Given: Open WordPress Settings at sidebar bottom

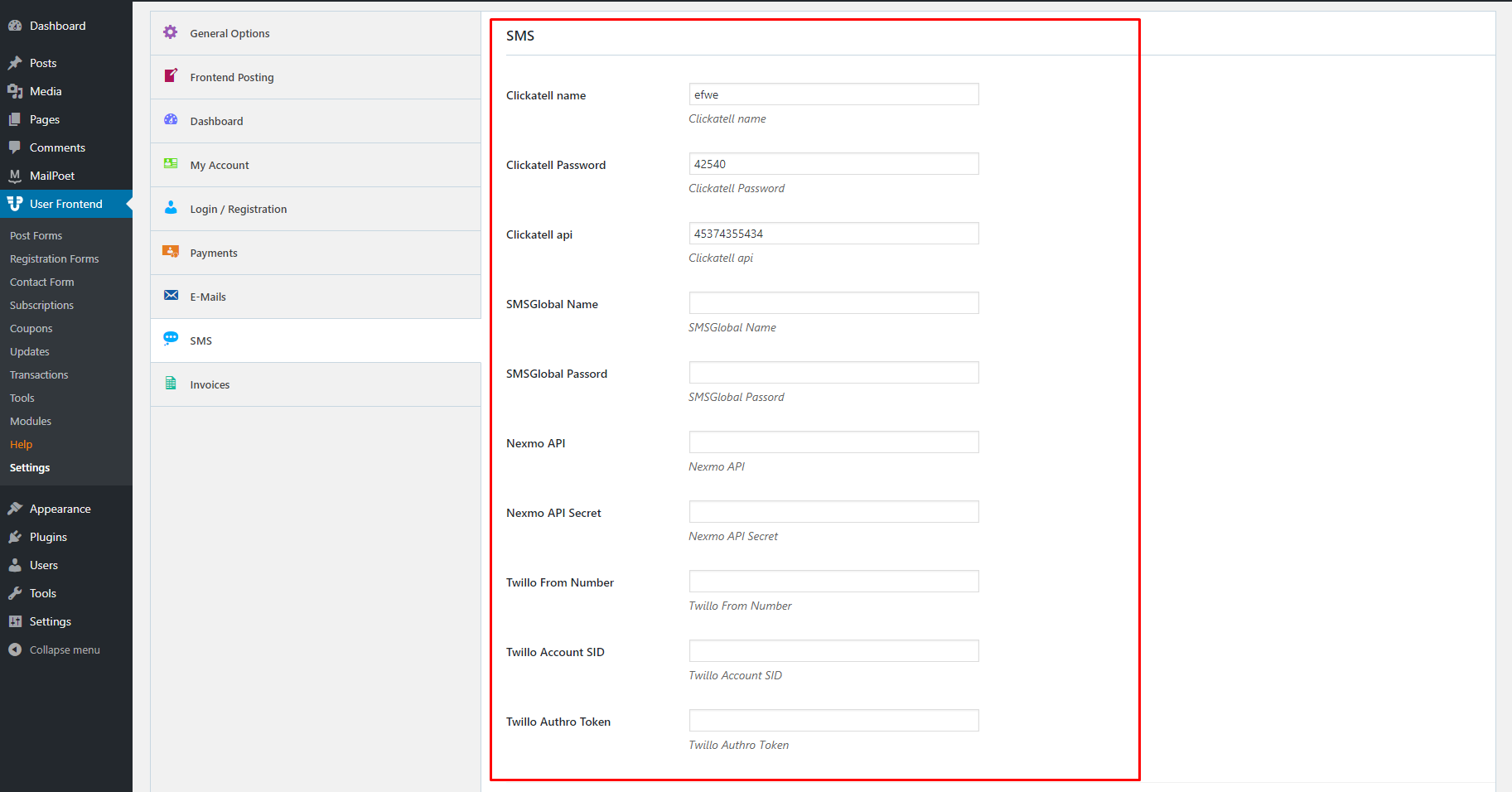Looking at the screenshot, I should click(x=66, y=621).
